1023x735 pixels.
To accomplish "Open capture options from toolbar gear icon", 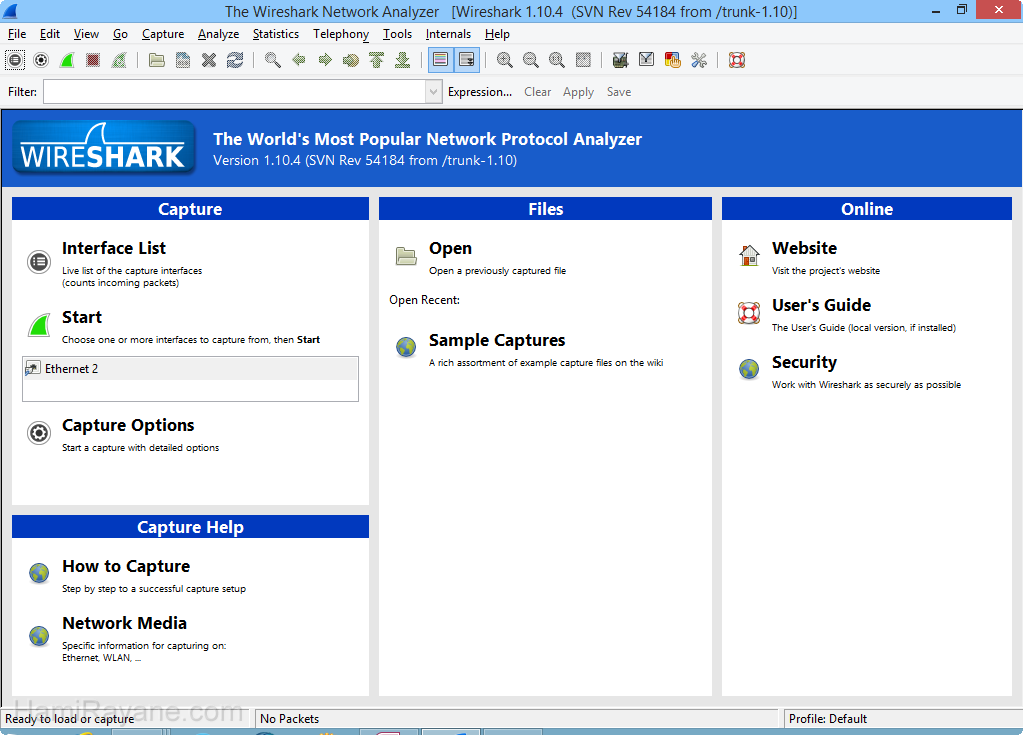I will click(41, 60).
